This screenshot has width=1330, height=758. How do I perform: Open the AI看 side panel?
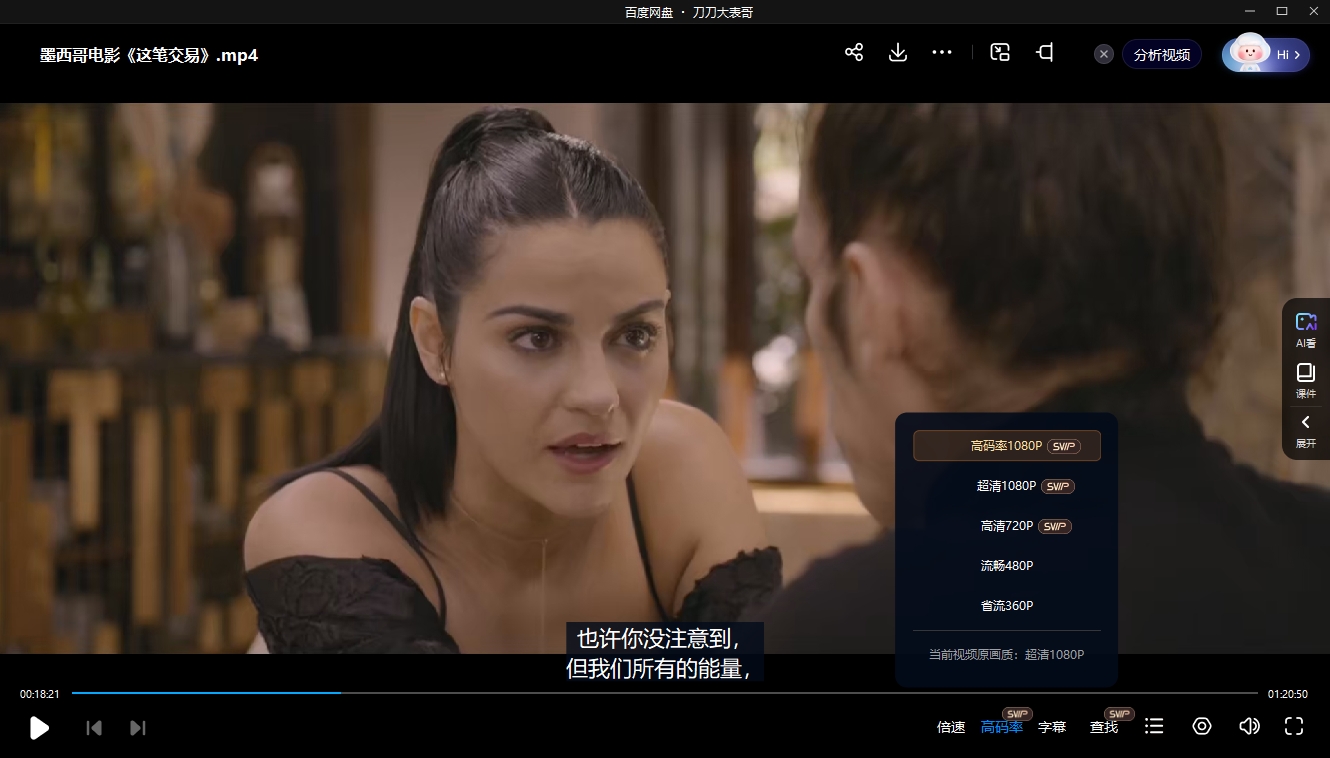1306,329
